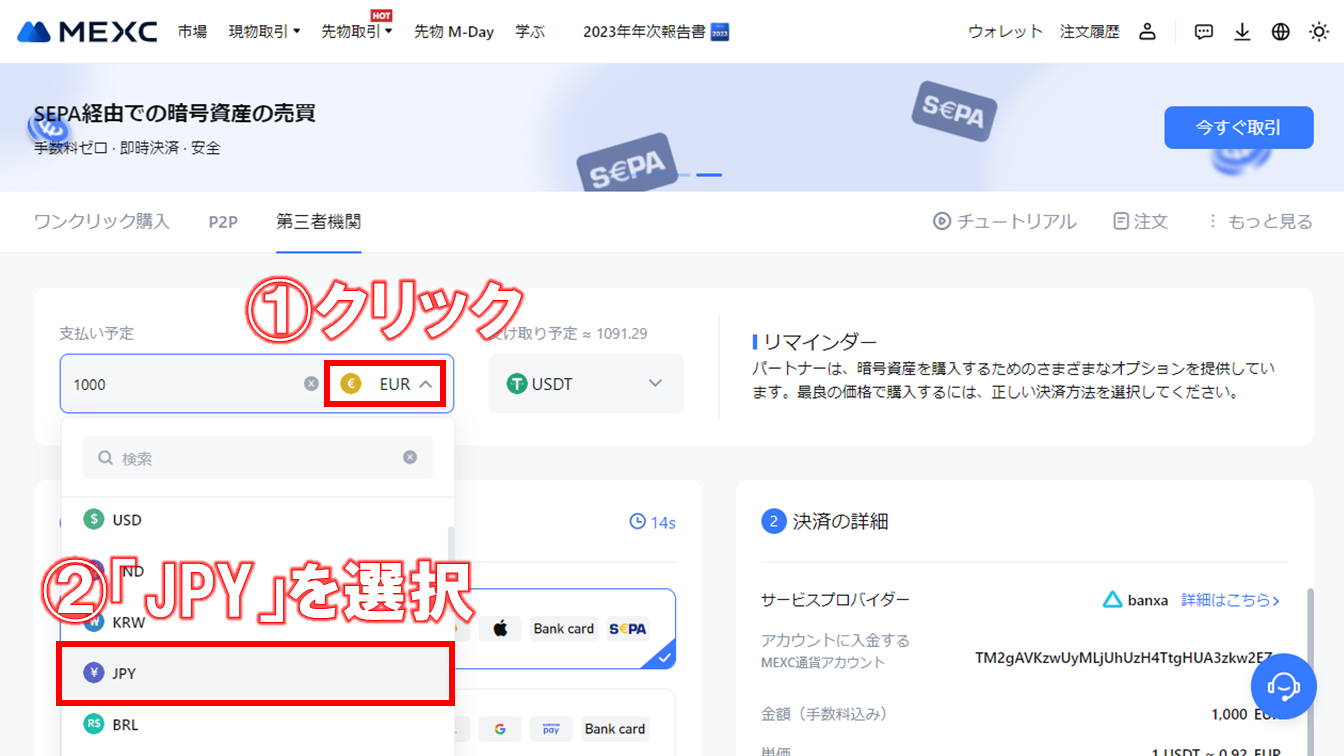Open the customer support chat bubble
This screenshot has width=1344, height=756.
1283,686
